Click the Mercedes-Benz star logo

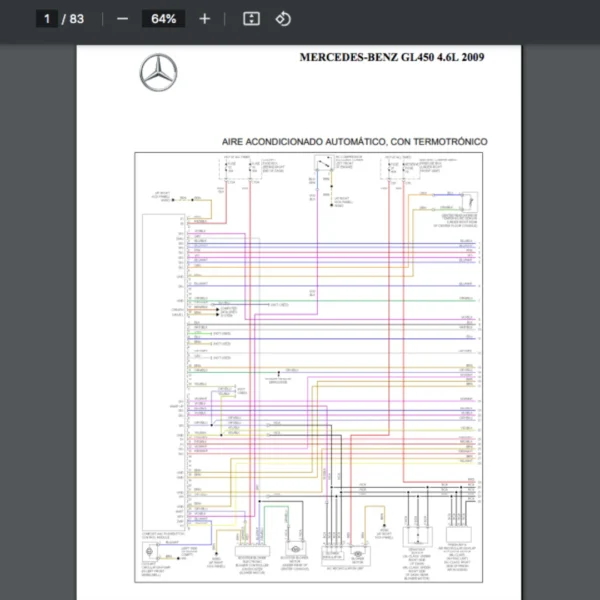click(157, 73)
